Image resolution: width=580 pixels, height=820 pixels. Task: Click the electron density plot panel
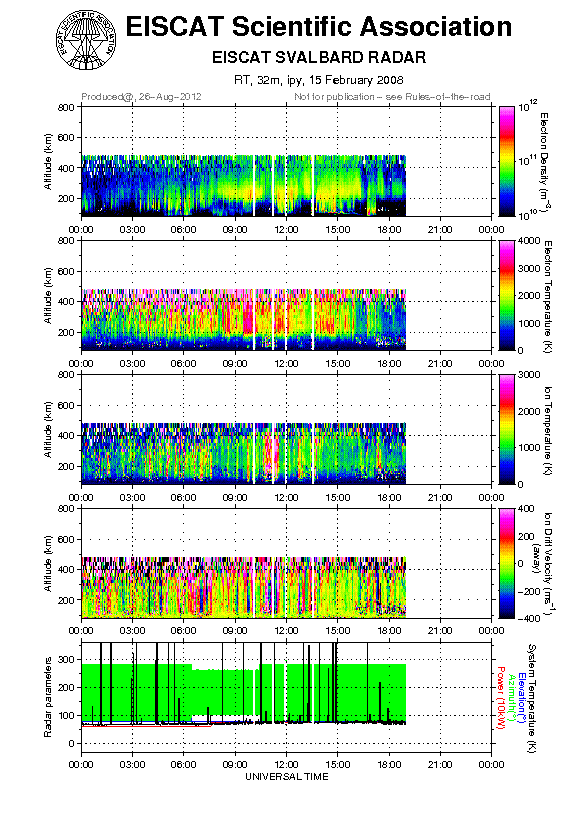[x=286, y=161]
